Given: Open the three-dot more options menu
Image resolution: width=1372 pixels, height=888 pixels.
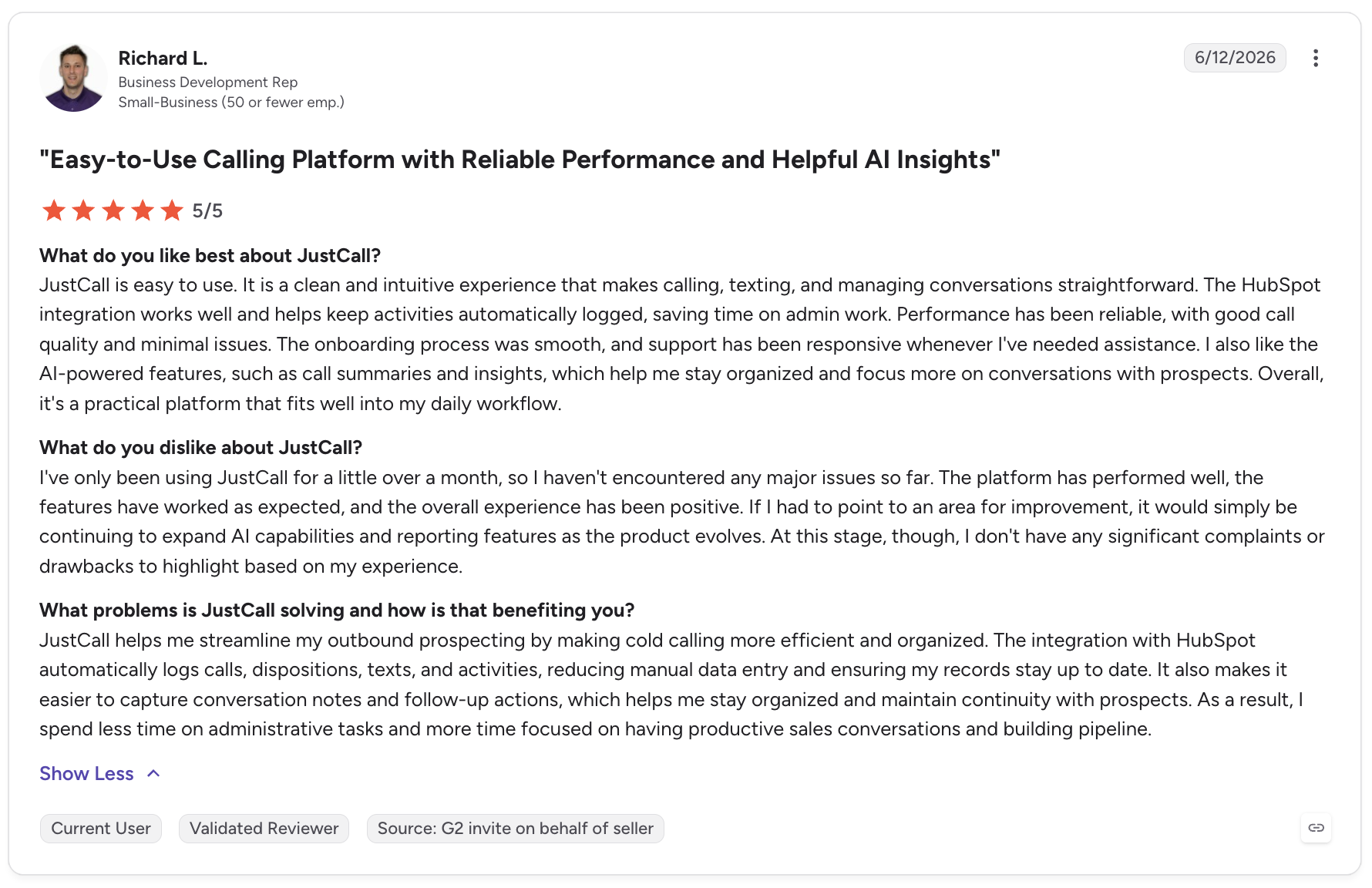Looking at the screenshot, I should pos(1315,59).
